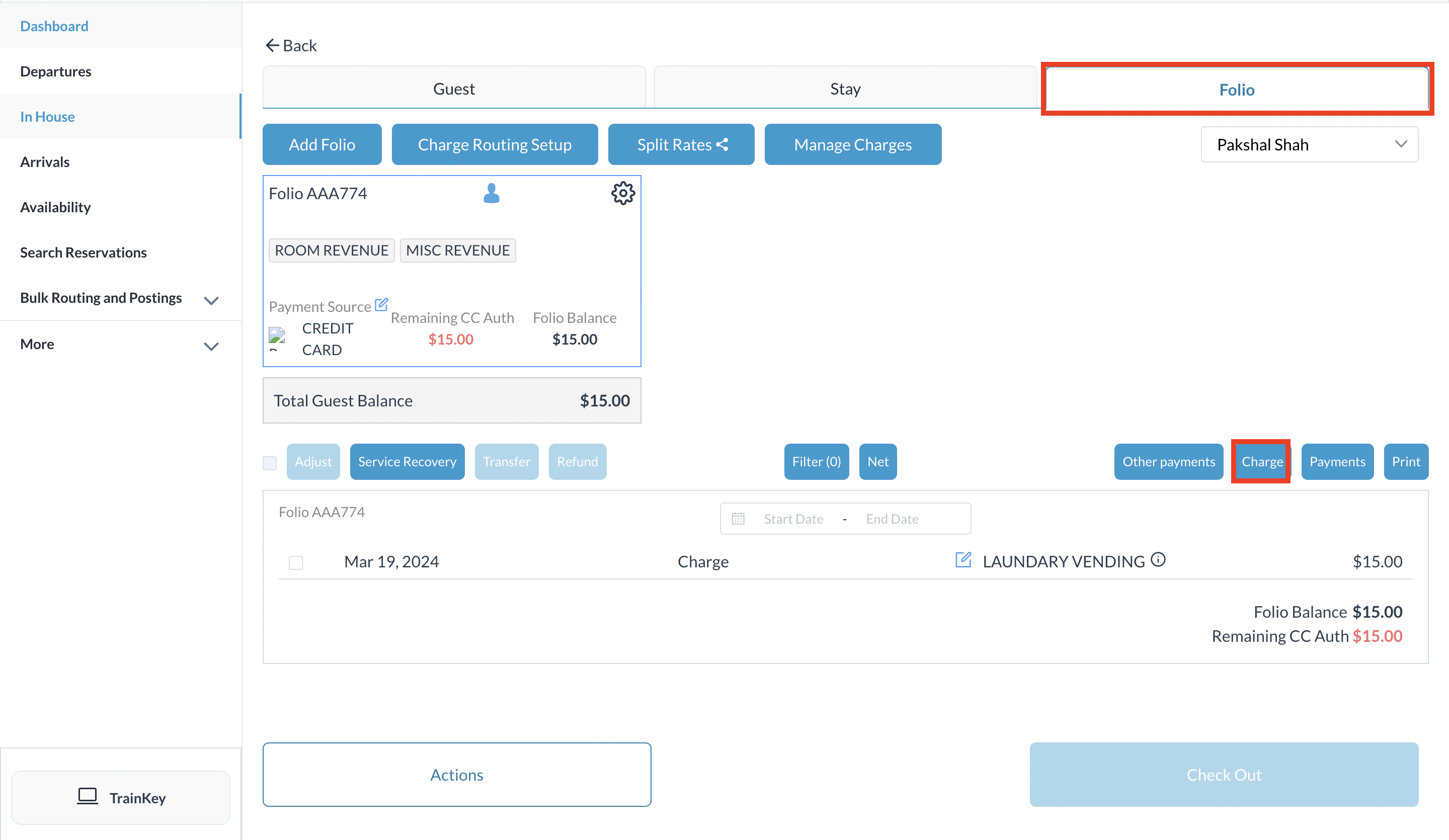Screen dimensions: 1449x840
Task: Click the guest profile person icon
Action: point(491,193)
